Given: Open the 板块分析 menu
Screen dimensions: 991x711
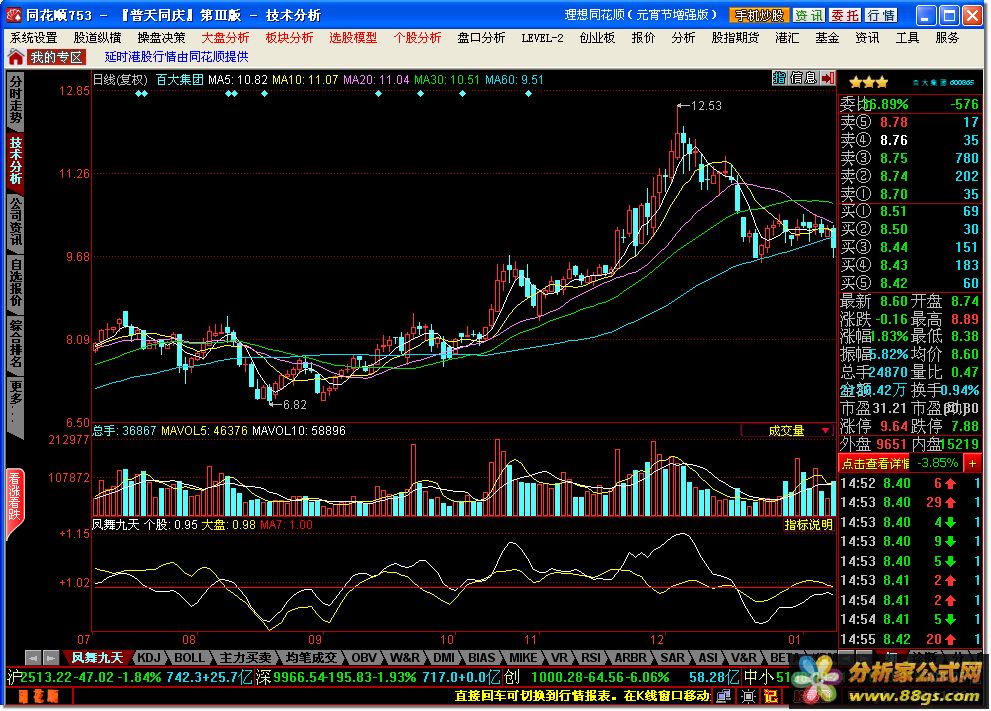Looking at the screenshot, I should [289, 38].
